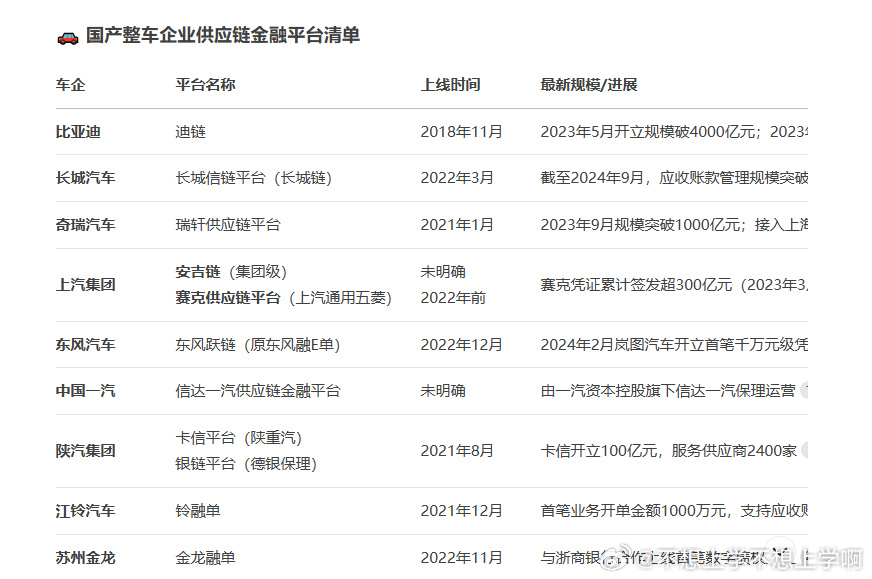Select the 奇瑞汽车 row name cell
Image resolution: width=872 pixels, height=579 pixels.
point(86,225)
